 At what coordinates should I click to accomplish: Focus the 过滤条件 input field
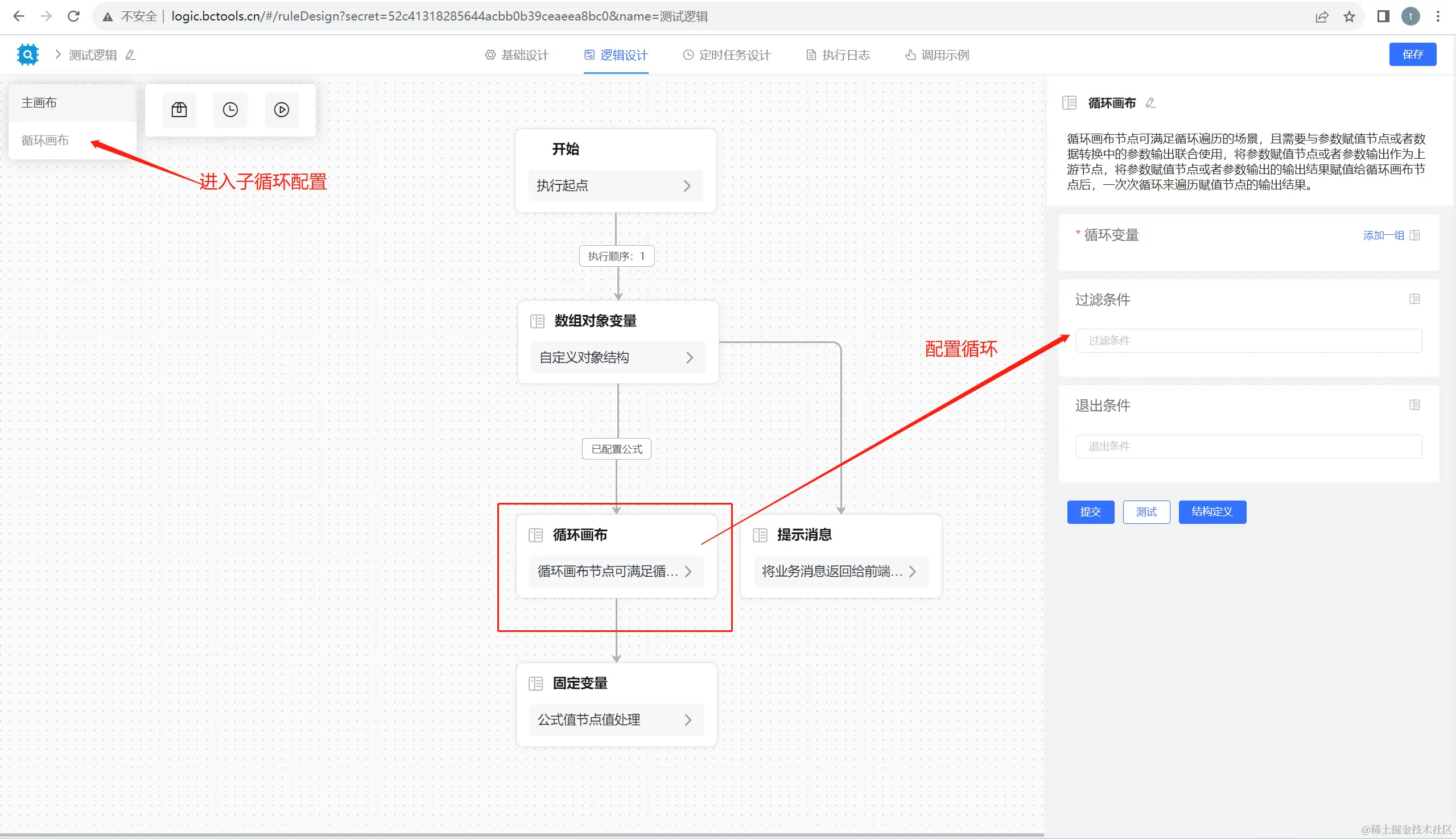(1248, 341)
